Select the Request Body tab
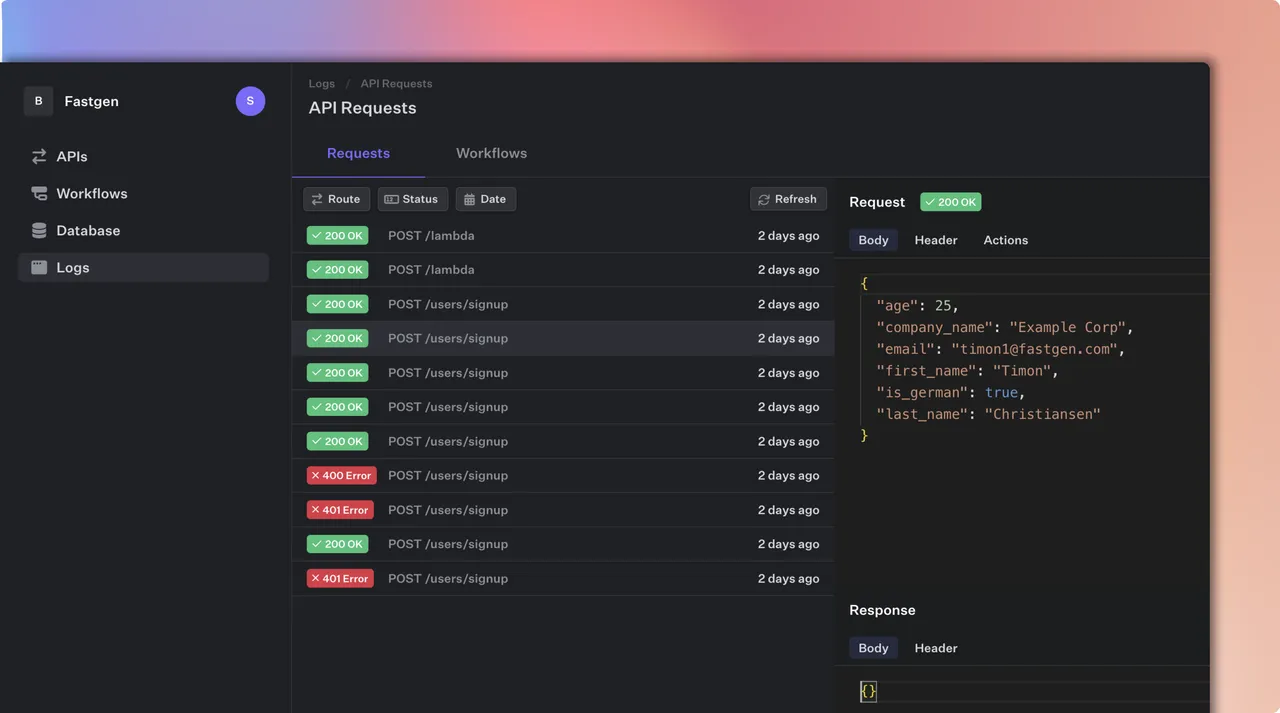The width and height of the screenshot is (1280, 713). (x=873, y=240)
